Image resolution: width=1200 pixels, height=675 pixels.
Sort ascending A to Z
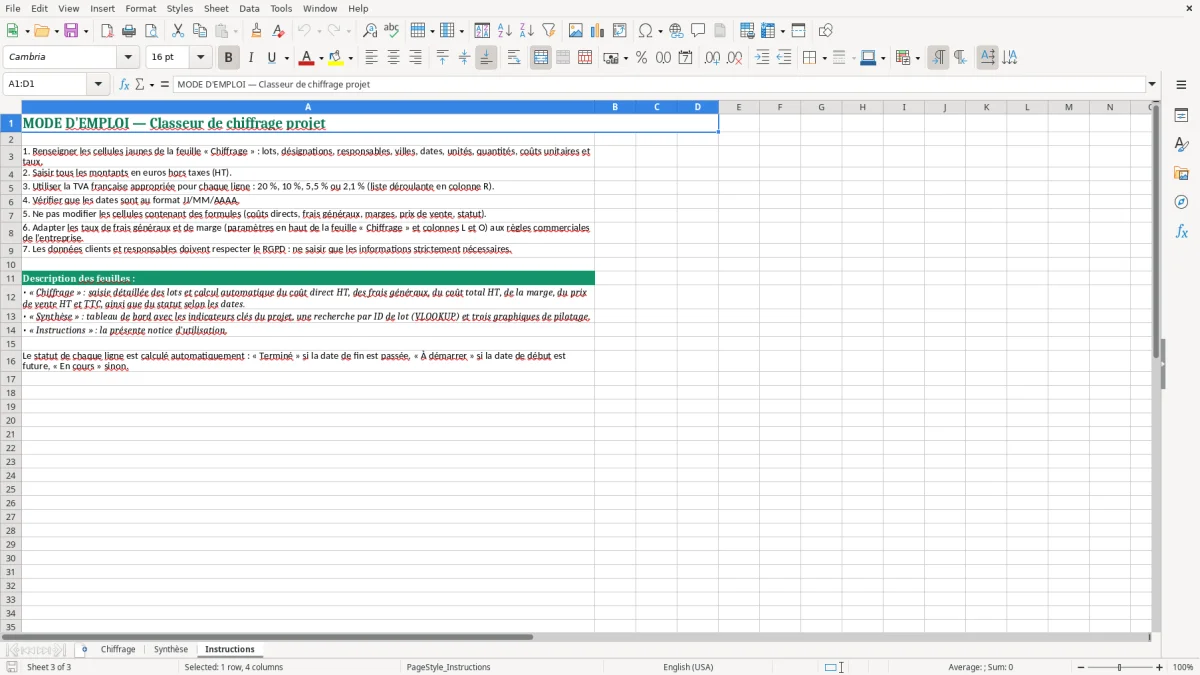(x=505, y=31)
